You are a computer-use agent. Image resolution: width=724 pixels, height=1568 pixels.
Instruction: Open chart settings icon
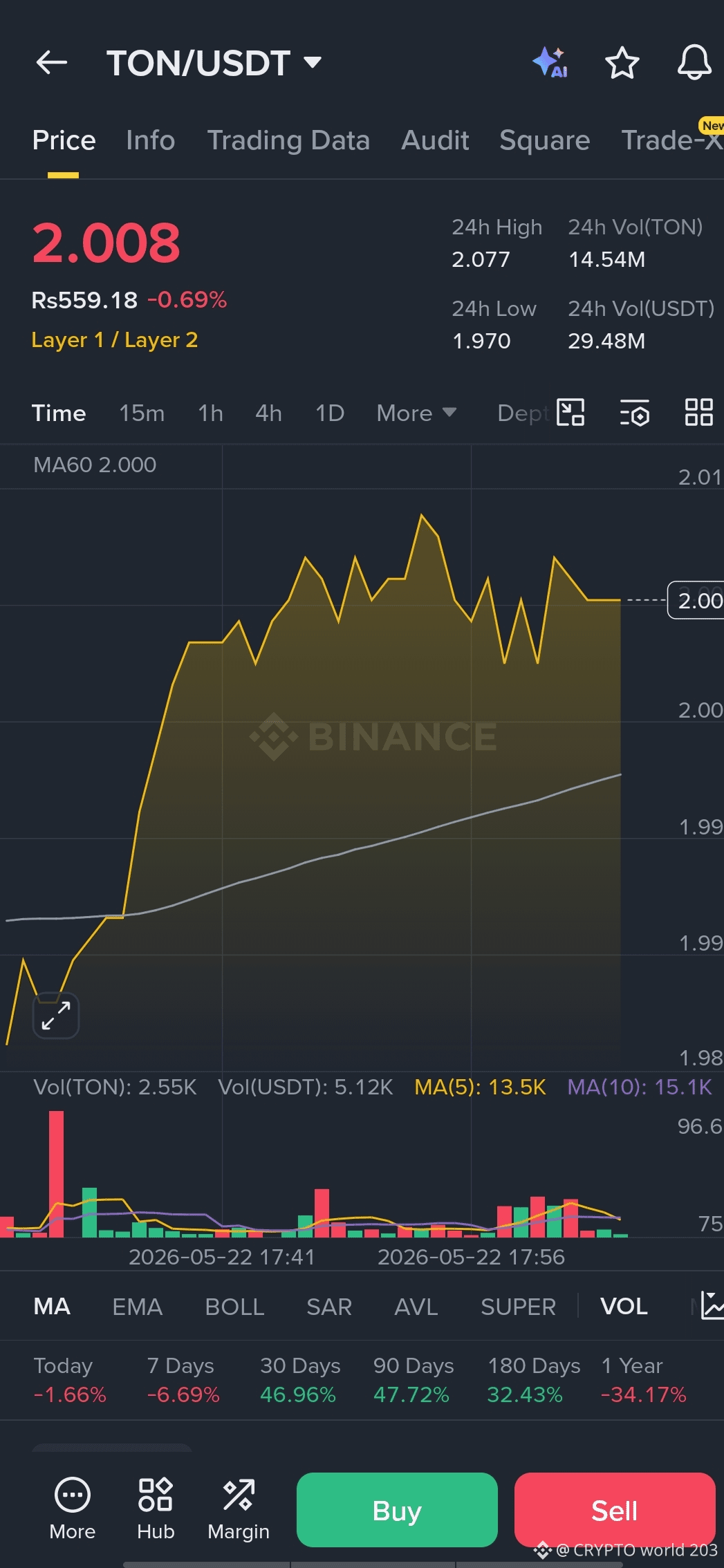(x=635, y=413)
